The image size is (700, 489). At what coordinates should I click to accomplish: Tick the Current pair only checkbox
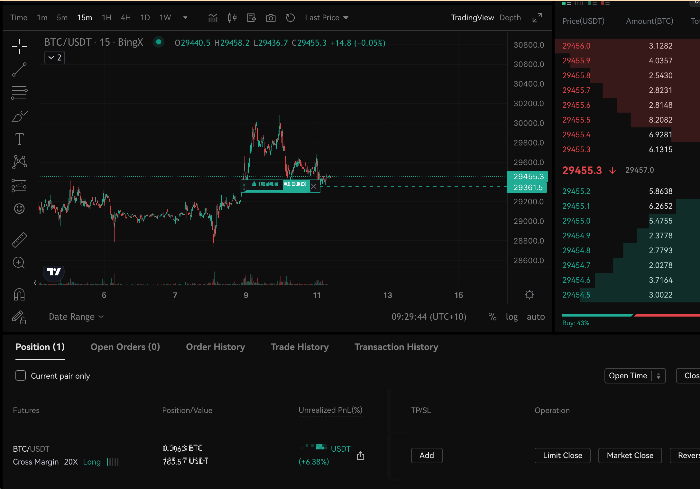click(21, 376)
